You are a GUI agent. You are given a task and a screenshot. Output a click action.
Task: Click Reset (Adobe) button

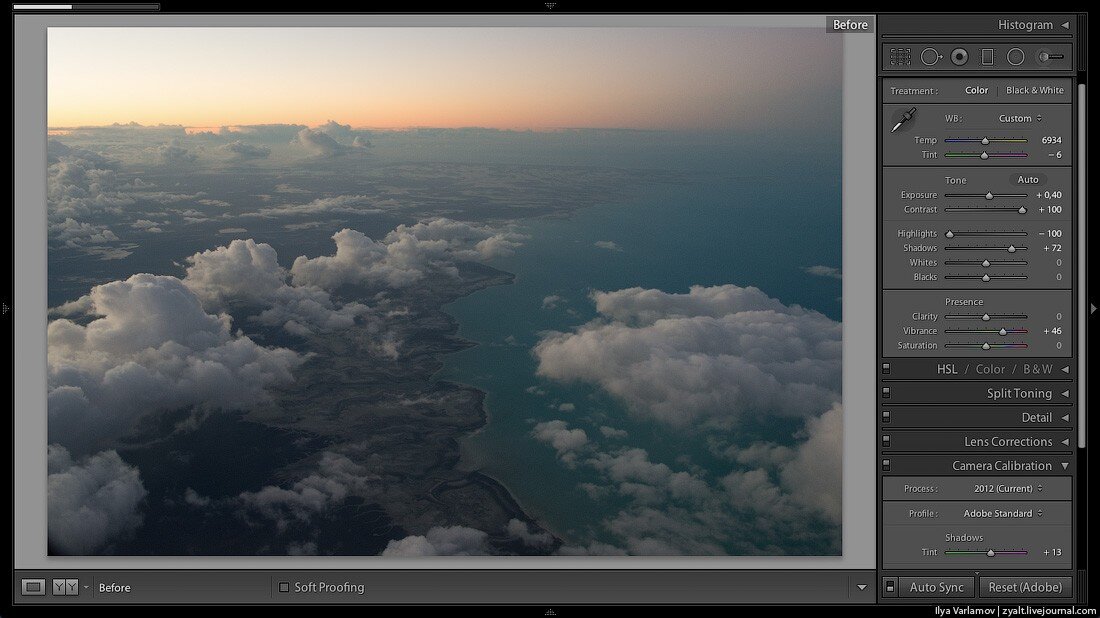[x=1025, y=587]
